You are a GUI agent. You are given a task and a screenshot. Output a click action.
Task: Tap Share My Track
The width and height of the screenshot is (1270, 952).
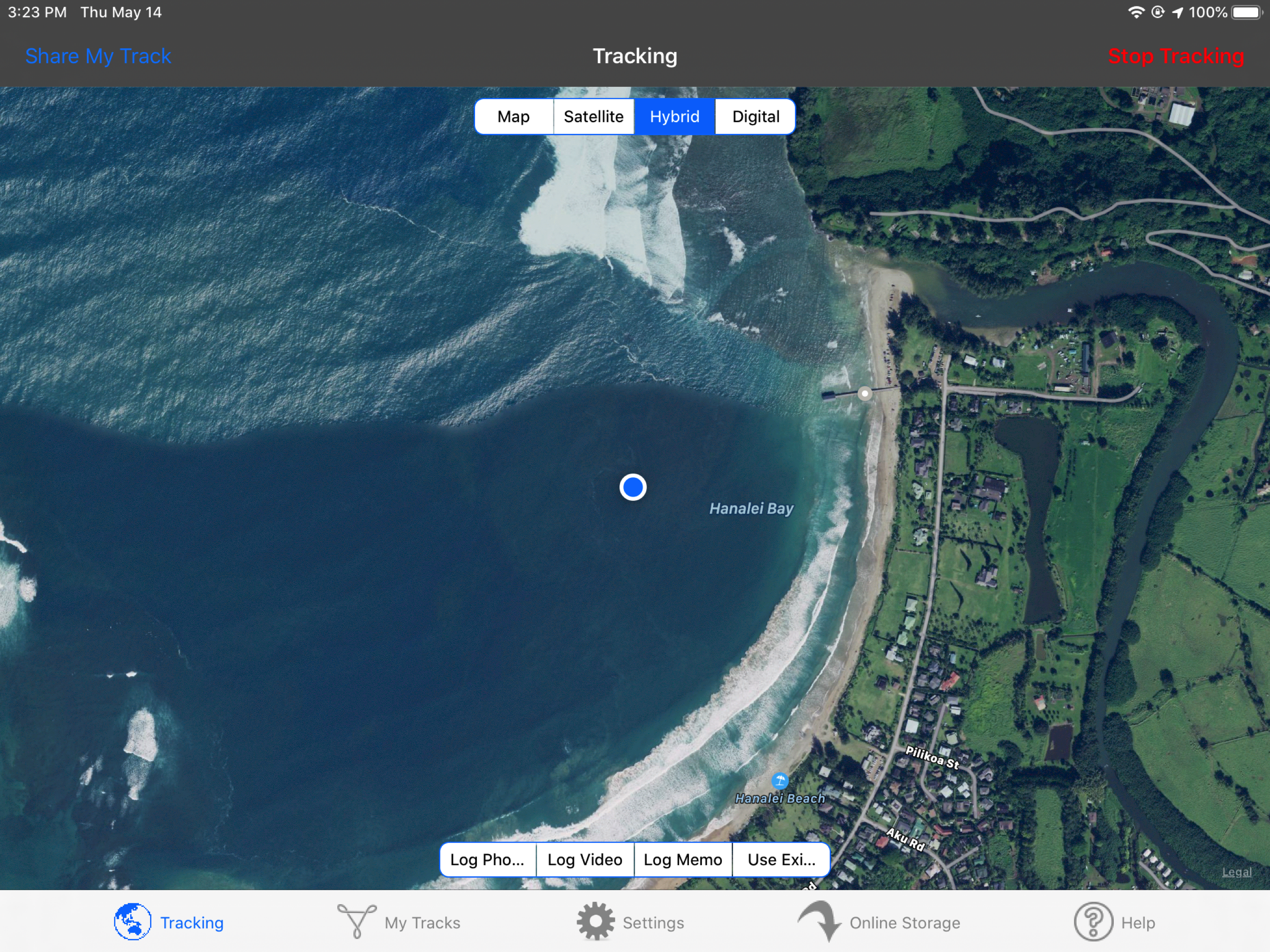pos(98,56)
